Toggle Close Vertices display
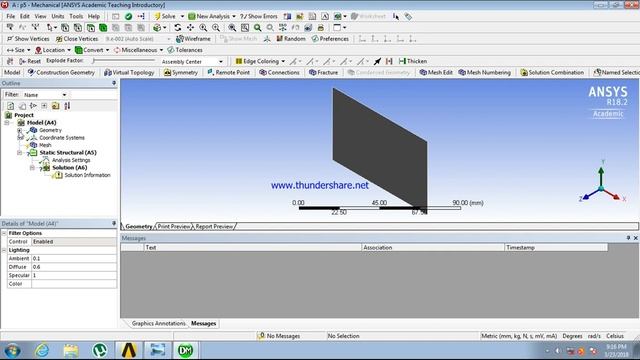The width and height of the screenshot is (640, 360). tap(77, 39)
